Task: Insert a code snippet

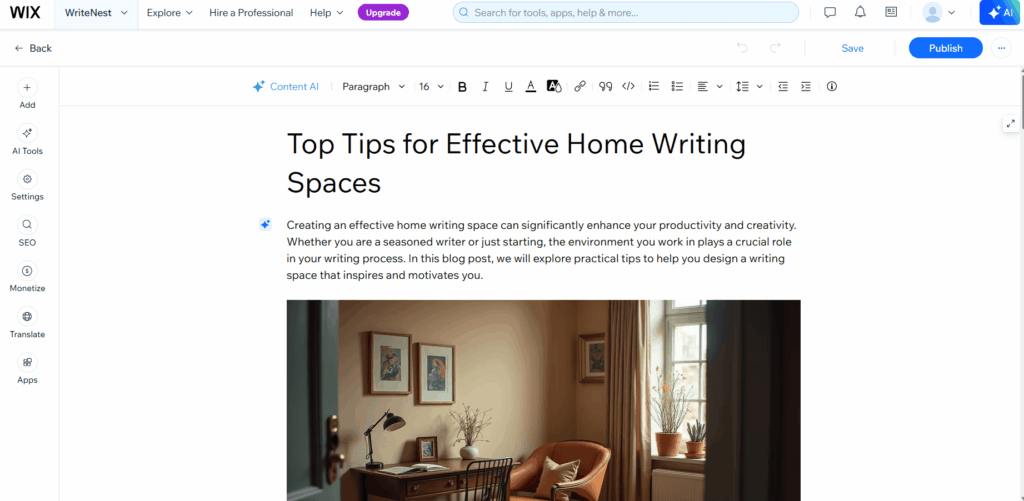Action: click(x=628, y=86)
